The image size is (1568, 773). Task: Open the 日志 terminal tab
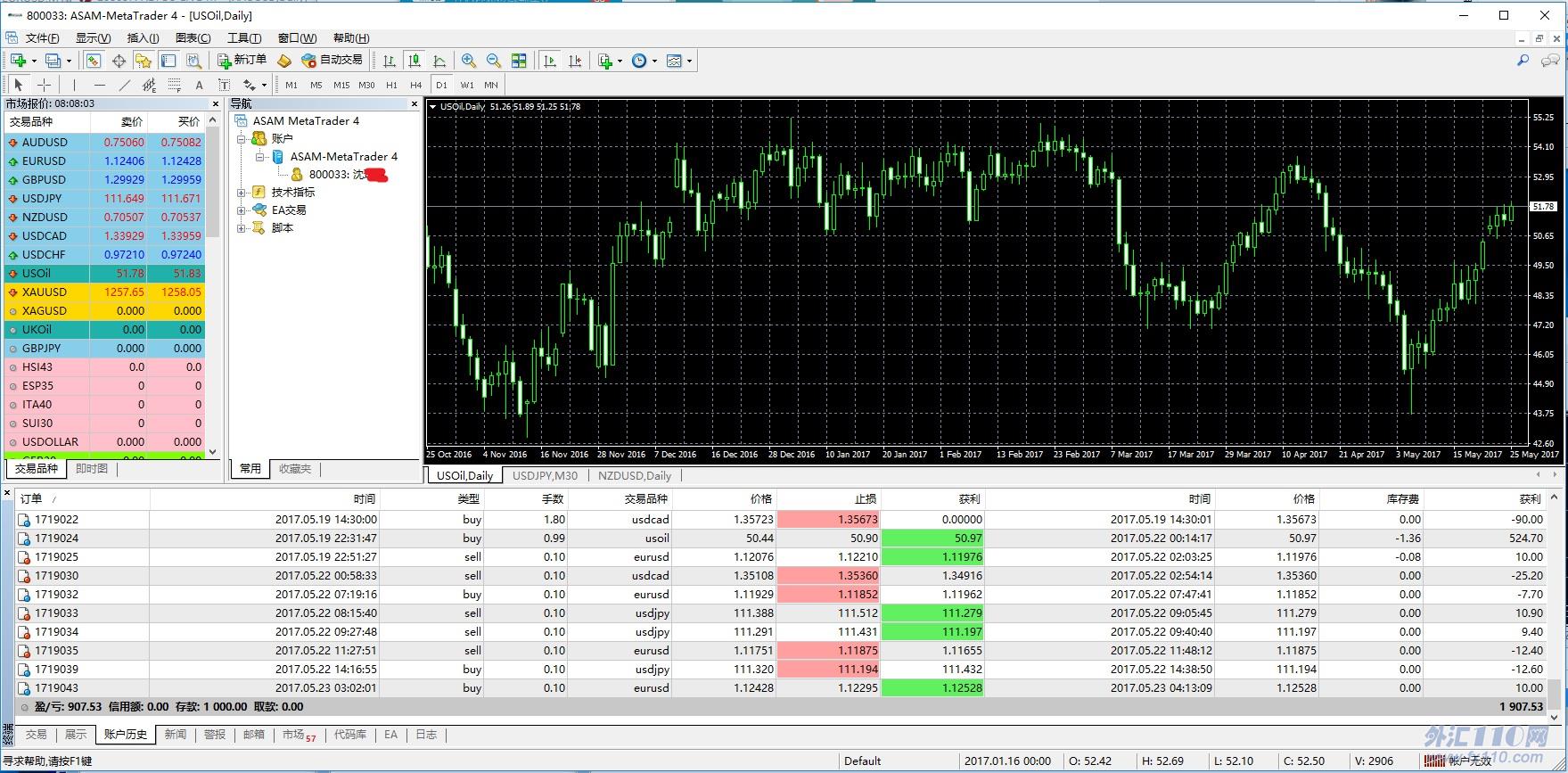[x=426, y=735]
